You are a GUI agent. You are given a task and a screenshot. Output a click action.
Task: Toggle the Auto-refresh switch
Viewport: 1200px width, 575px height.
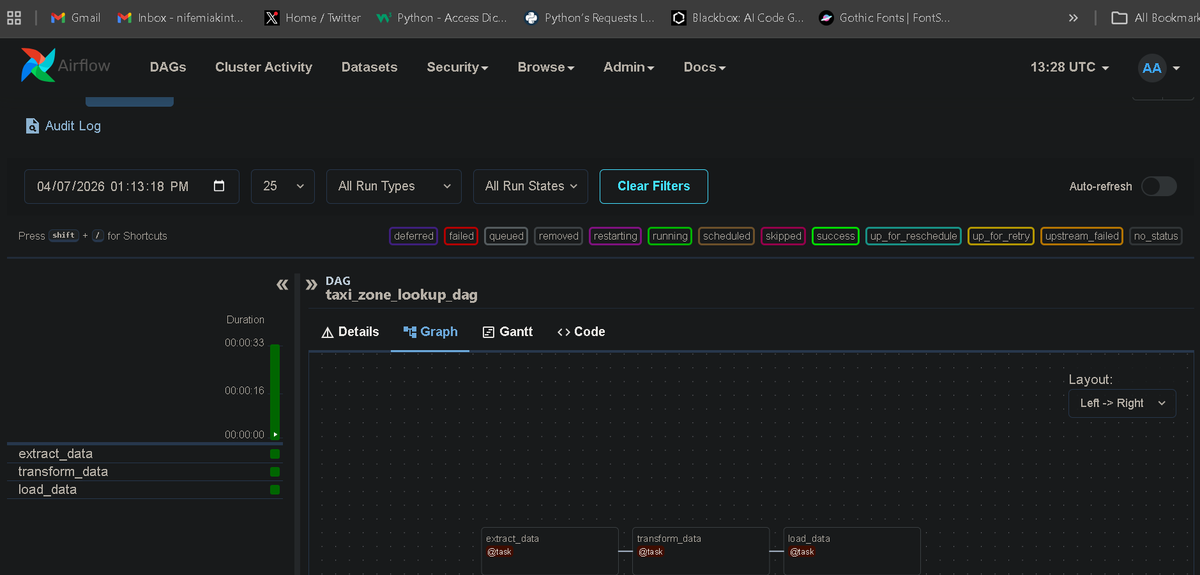pos(1159,186)
